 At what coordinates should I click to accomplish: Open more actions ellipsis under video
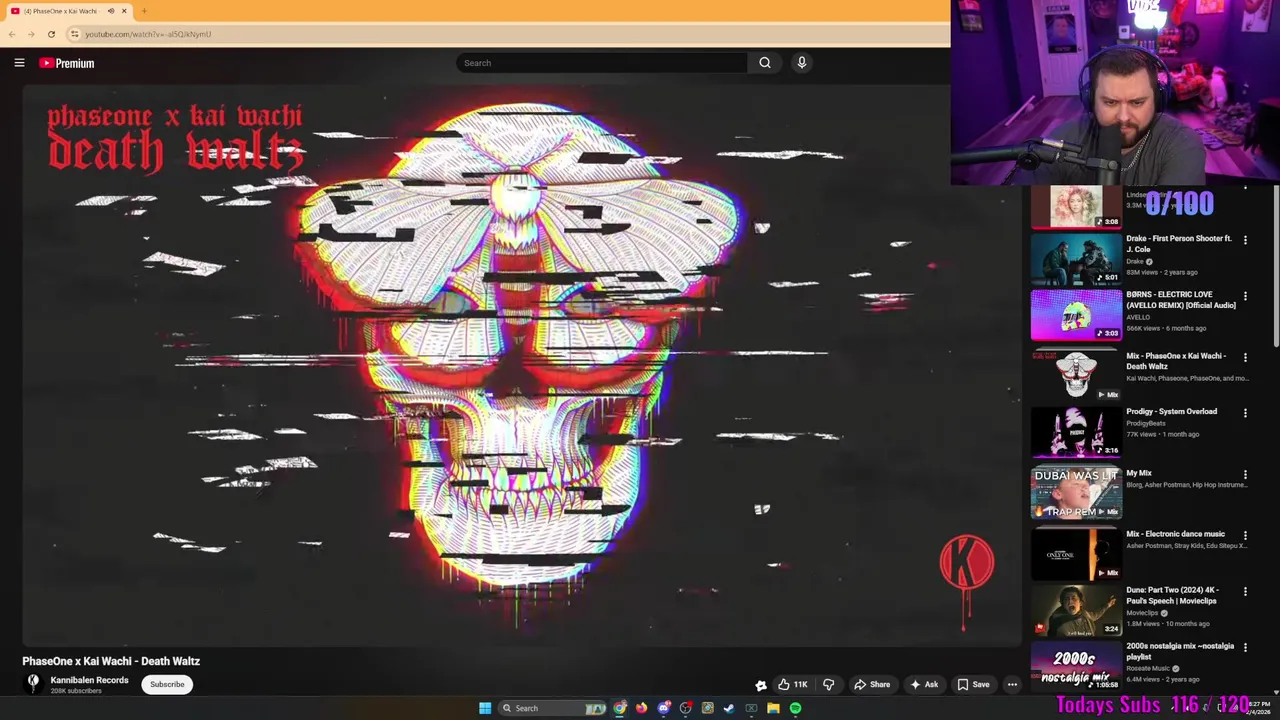(x=1012, y=685)
